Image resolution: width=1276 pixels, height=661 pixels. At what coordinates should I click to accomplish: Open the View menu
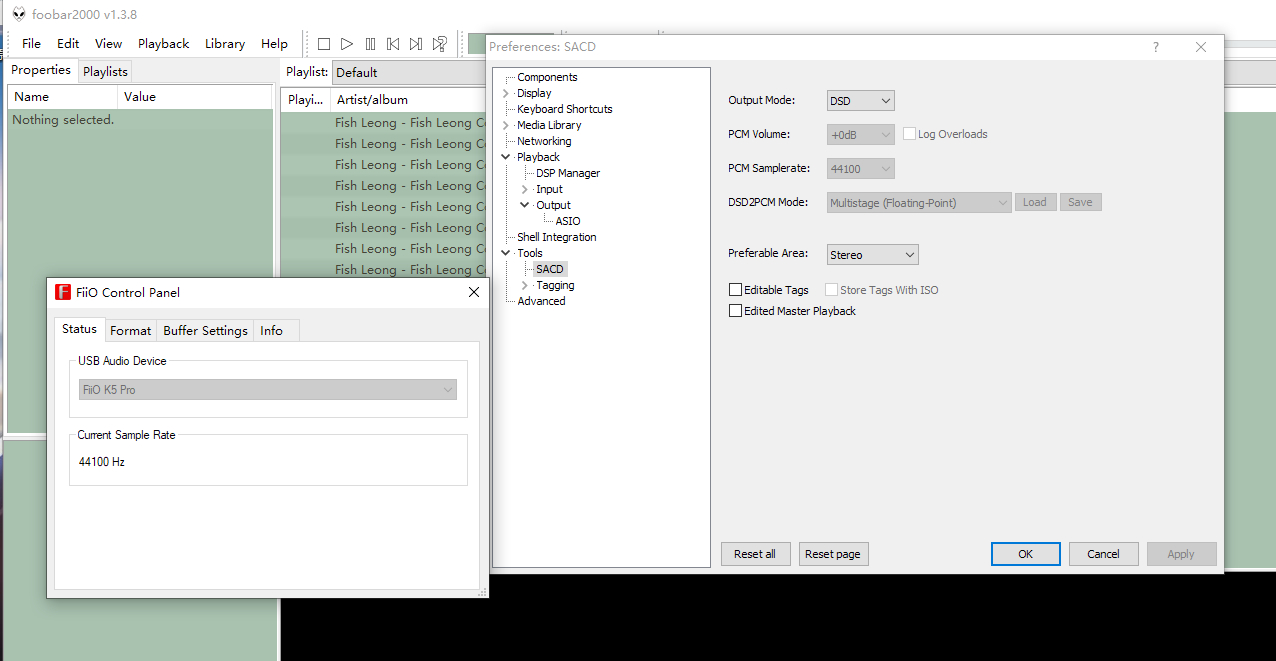click(x=109, y=44)
